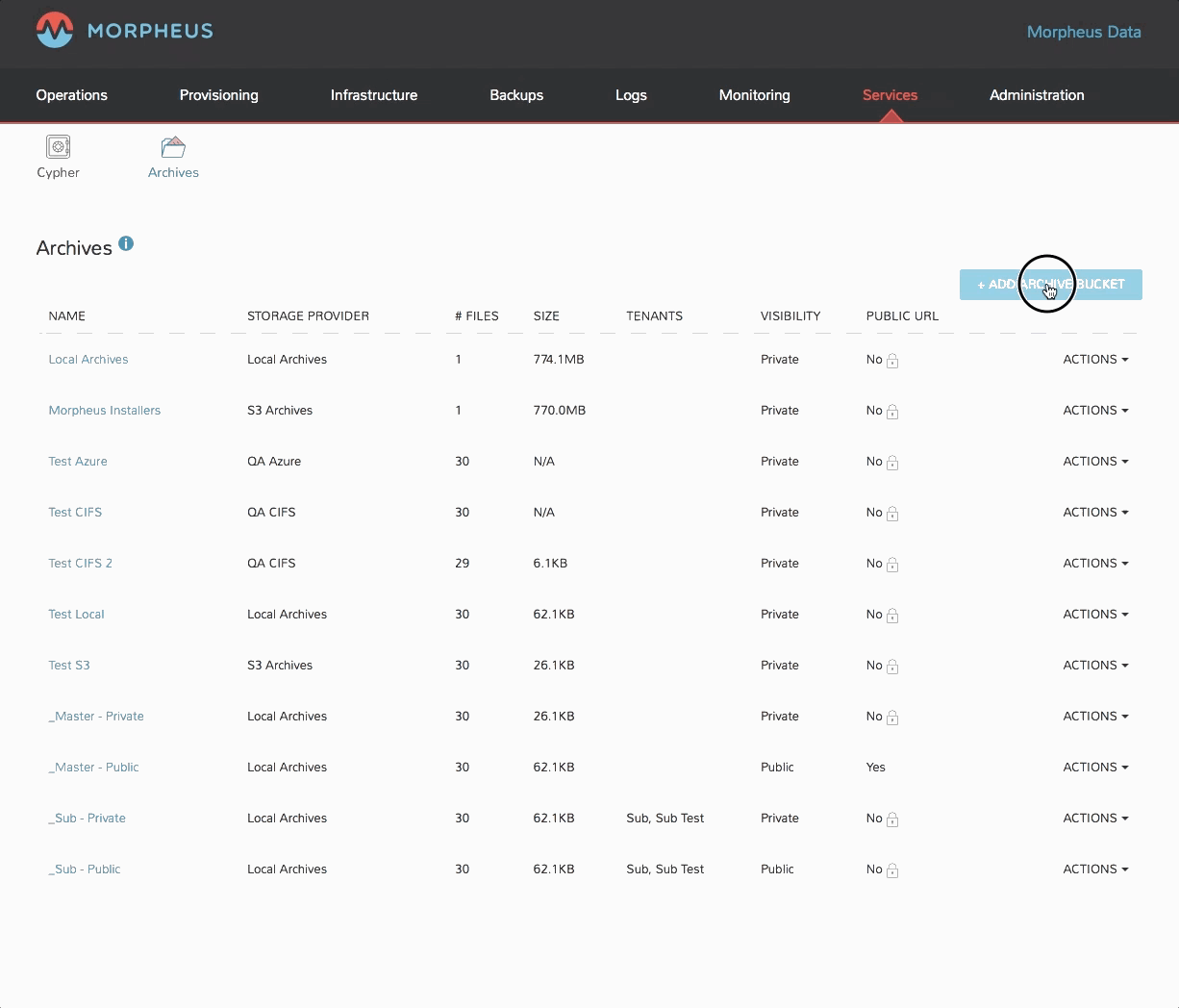Image resolution: width=1179 pixels, height=1008 pixels.
Task: Open the Archives folder icon
Action: [173, 147]
